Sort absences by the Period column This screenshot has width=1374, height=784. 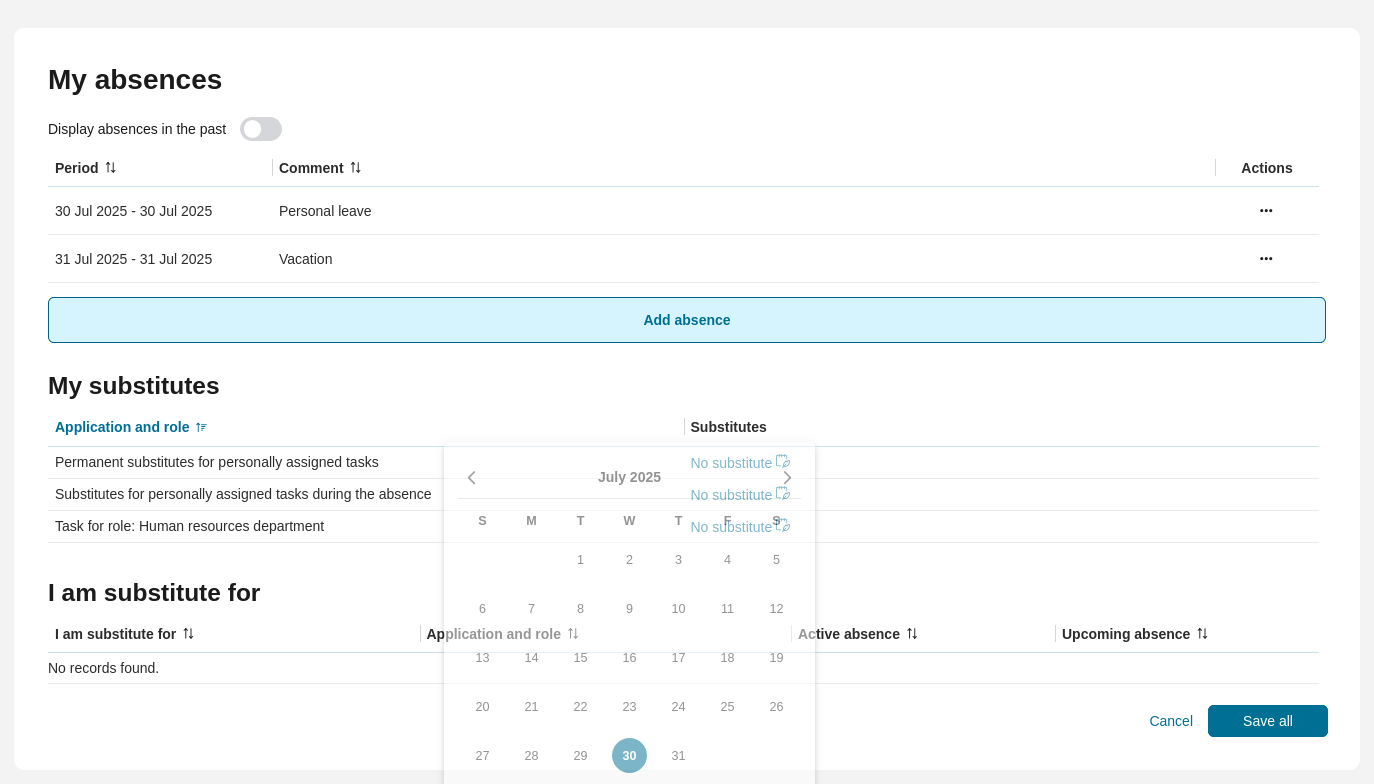coord(110,167)
